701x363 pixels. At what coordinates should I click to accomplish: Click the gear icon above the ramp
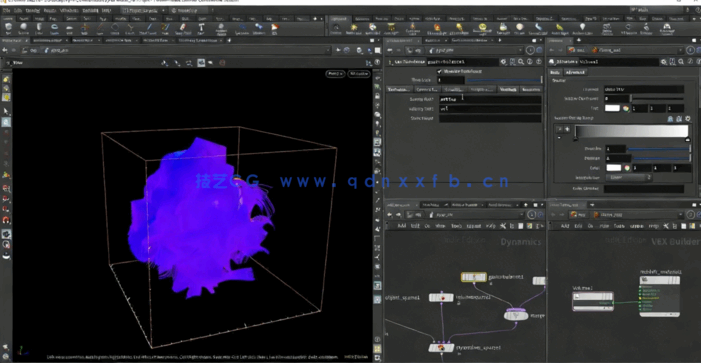(688, 119)
